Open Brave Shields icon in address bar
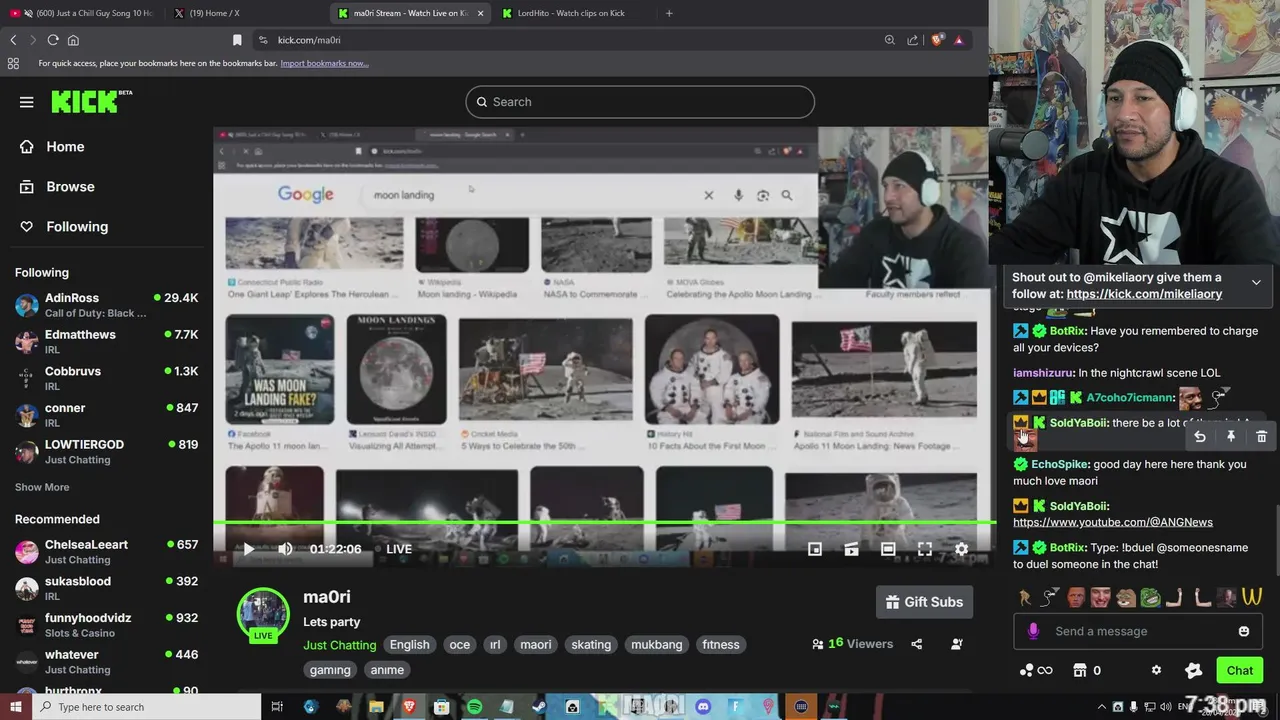This screenshot has height=720, width=1280. (937, 40)
